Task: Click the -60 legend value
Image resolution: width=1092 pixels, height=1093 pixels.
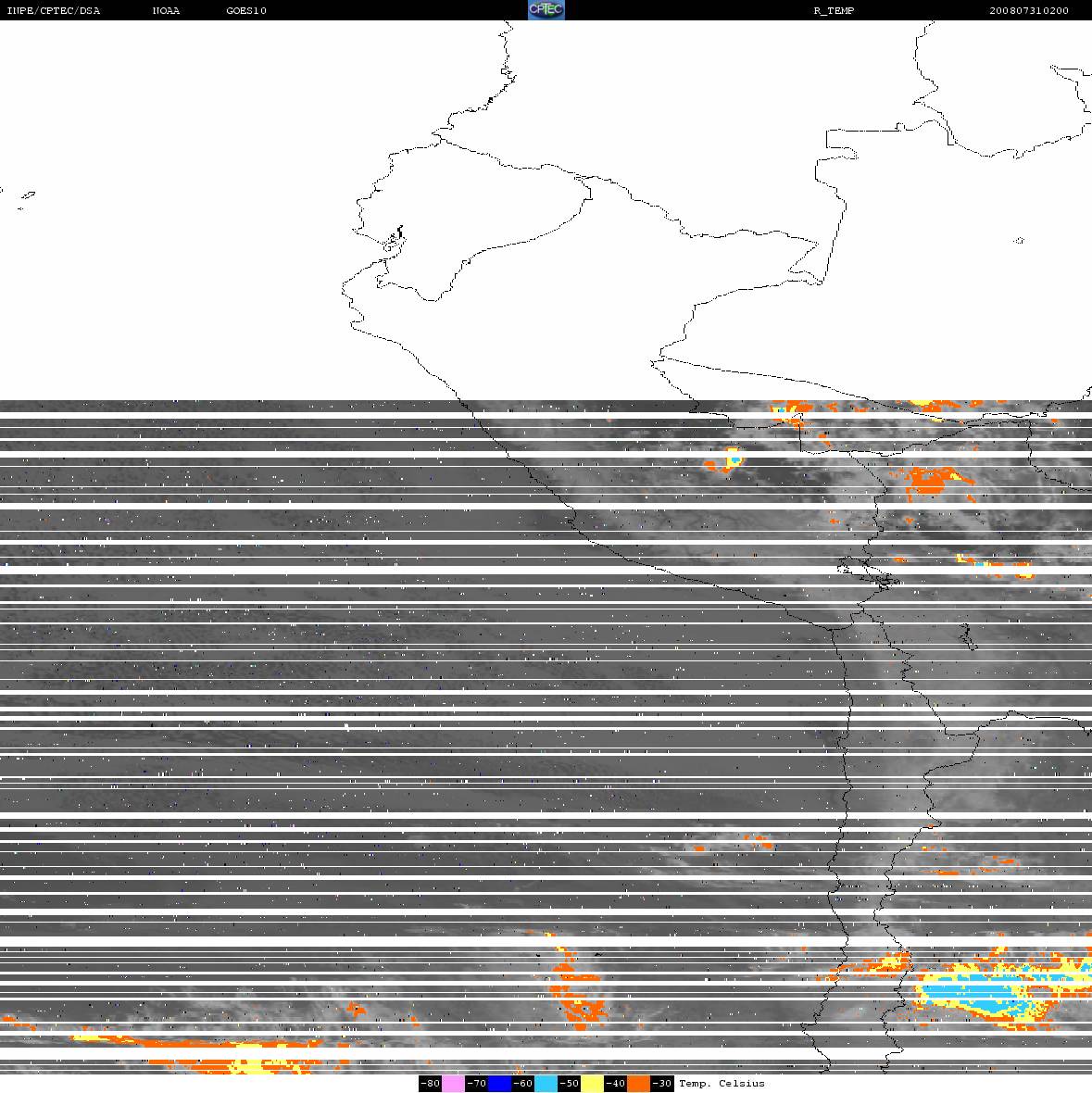Action: (x=522, y=1083)
